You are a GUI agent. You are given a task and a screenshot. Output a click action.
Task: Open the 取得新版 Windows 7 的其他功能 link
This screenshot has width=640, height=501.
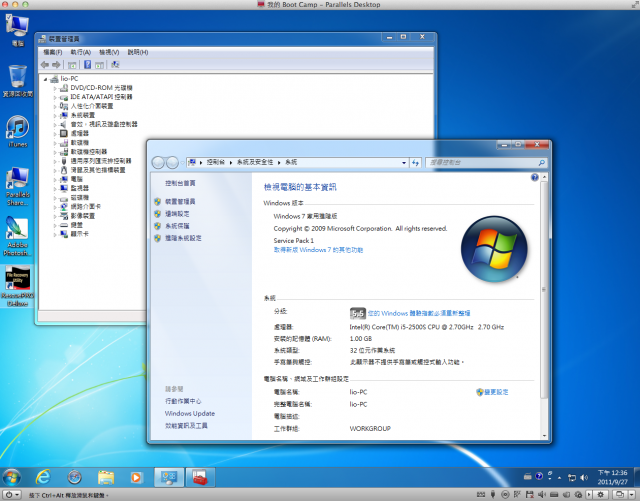pos(318,250)
